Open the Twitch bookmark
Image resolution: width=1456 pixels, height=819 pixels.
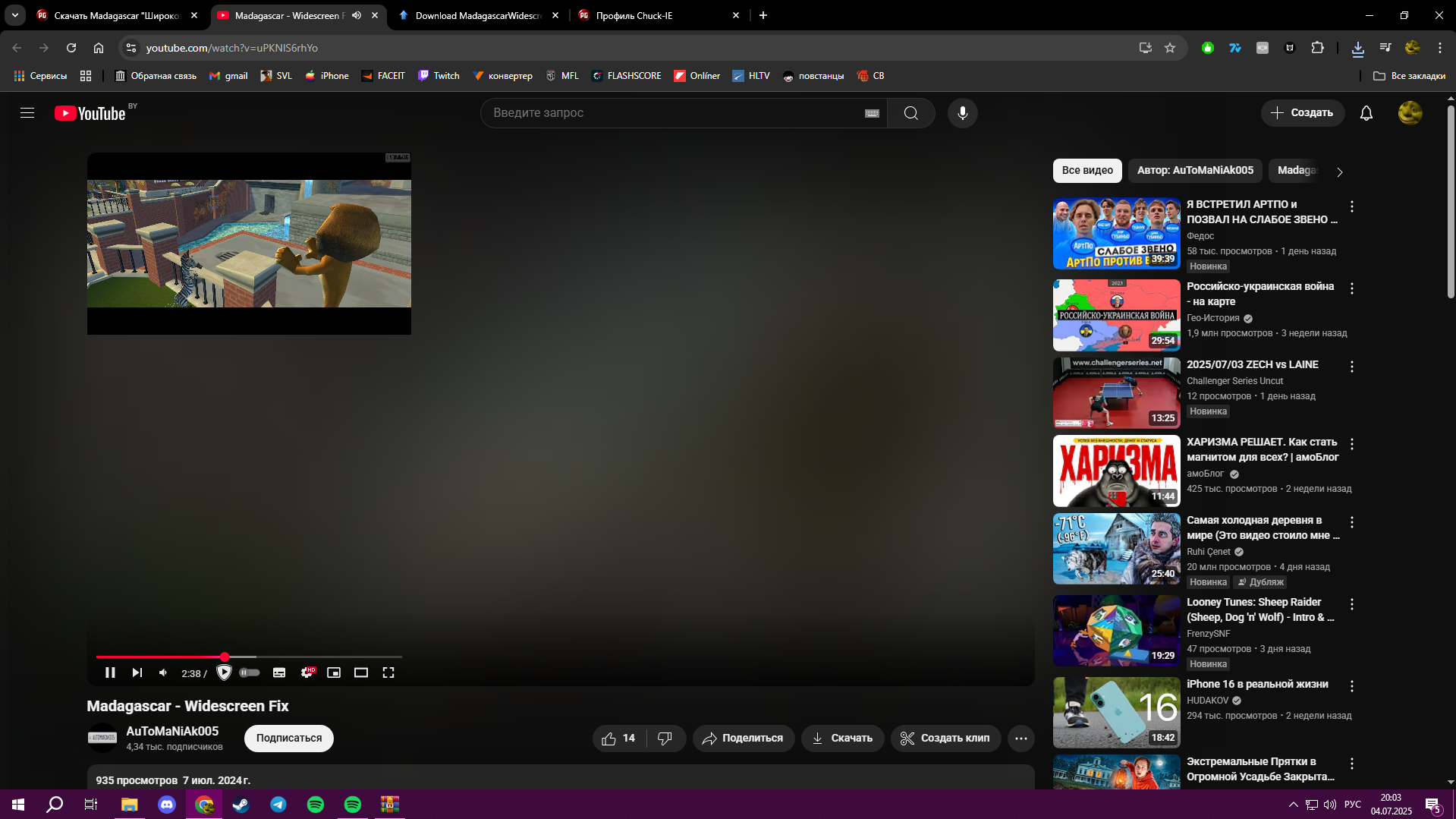439,76
